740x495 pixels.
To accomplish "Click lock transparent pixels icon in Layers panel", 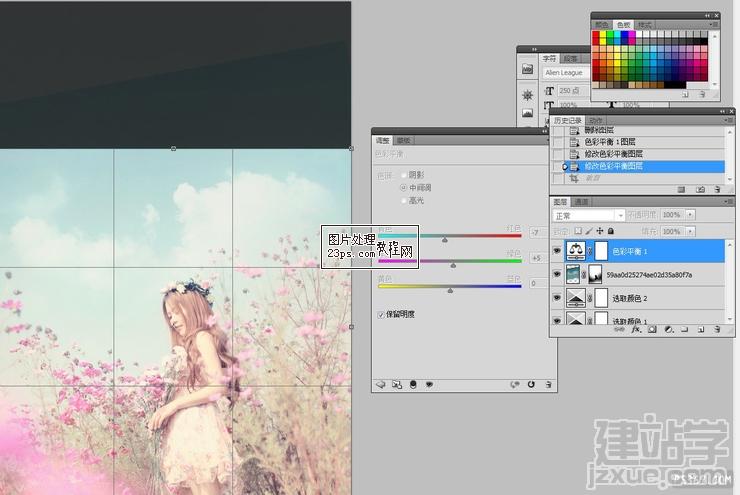I will tap(578, 231).
